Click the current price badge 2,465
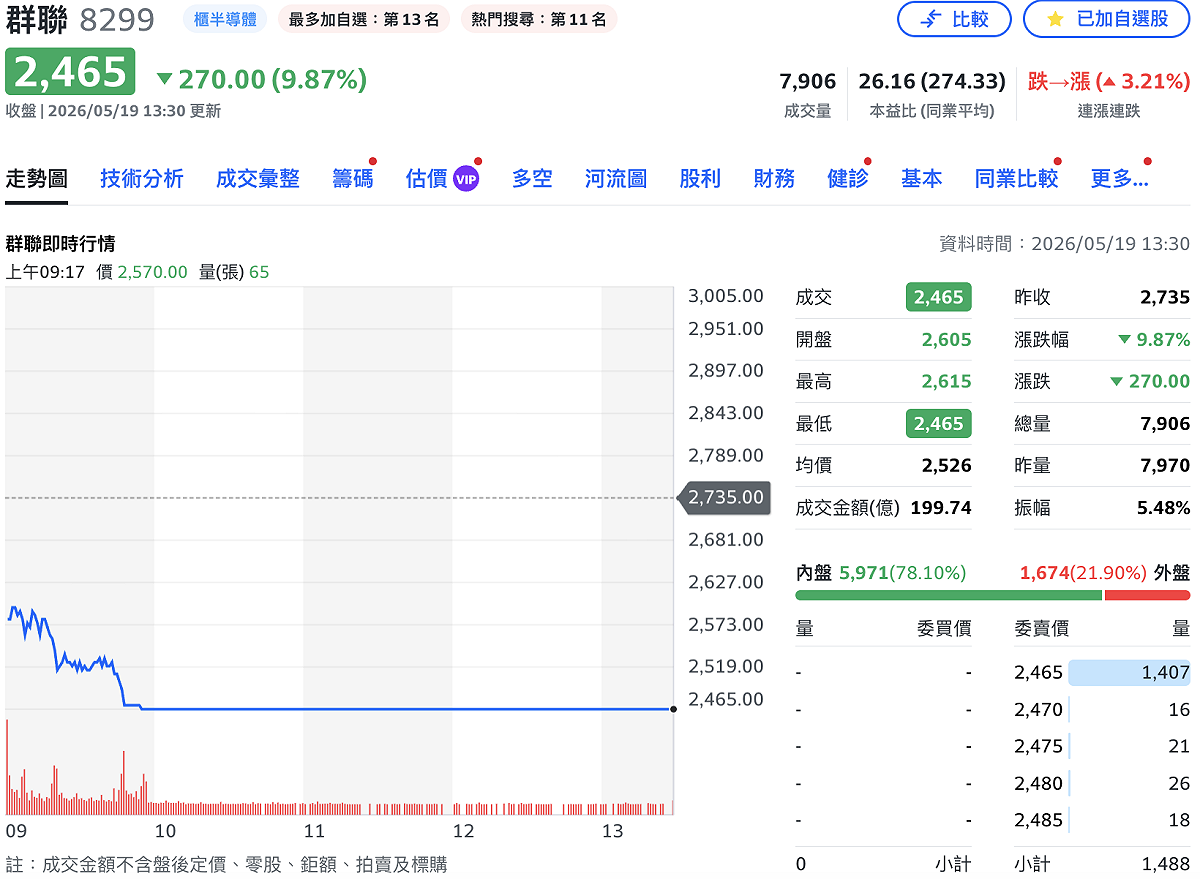1200x879 pixels. click(x=70, y=72)
